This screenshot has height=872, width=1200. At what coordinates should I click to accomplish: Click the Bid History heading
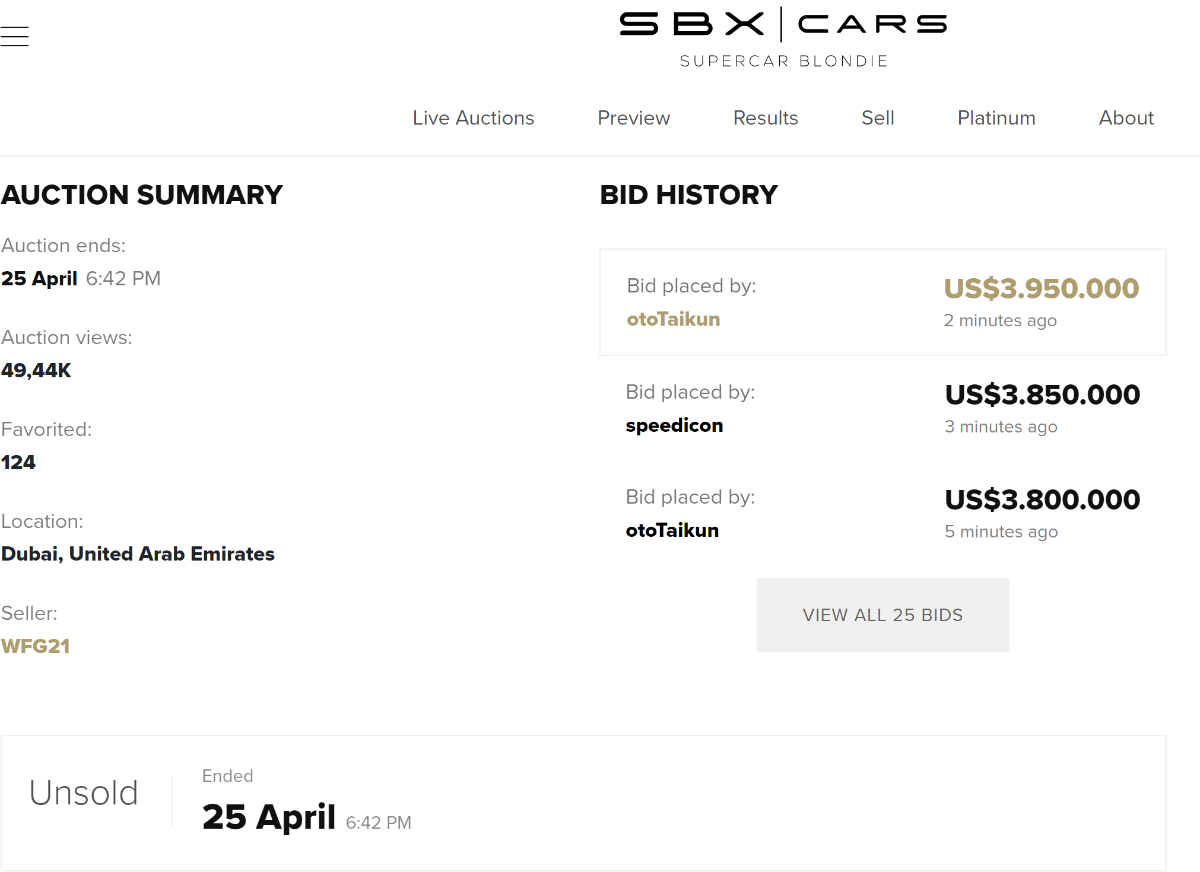pyautogui.click(x=689, y=195)
